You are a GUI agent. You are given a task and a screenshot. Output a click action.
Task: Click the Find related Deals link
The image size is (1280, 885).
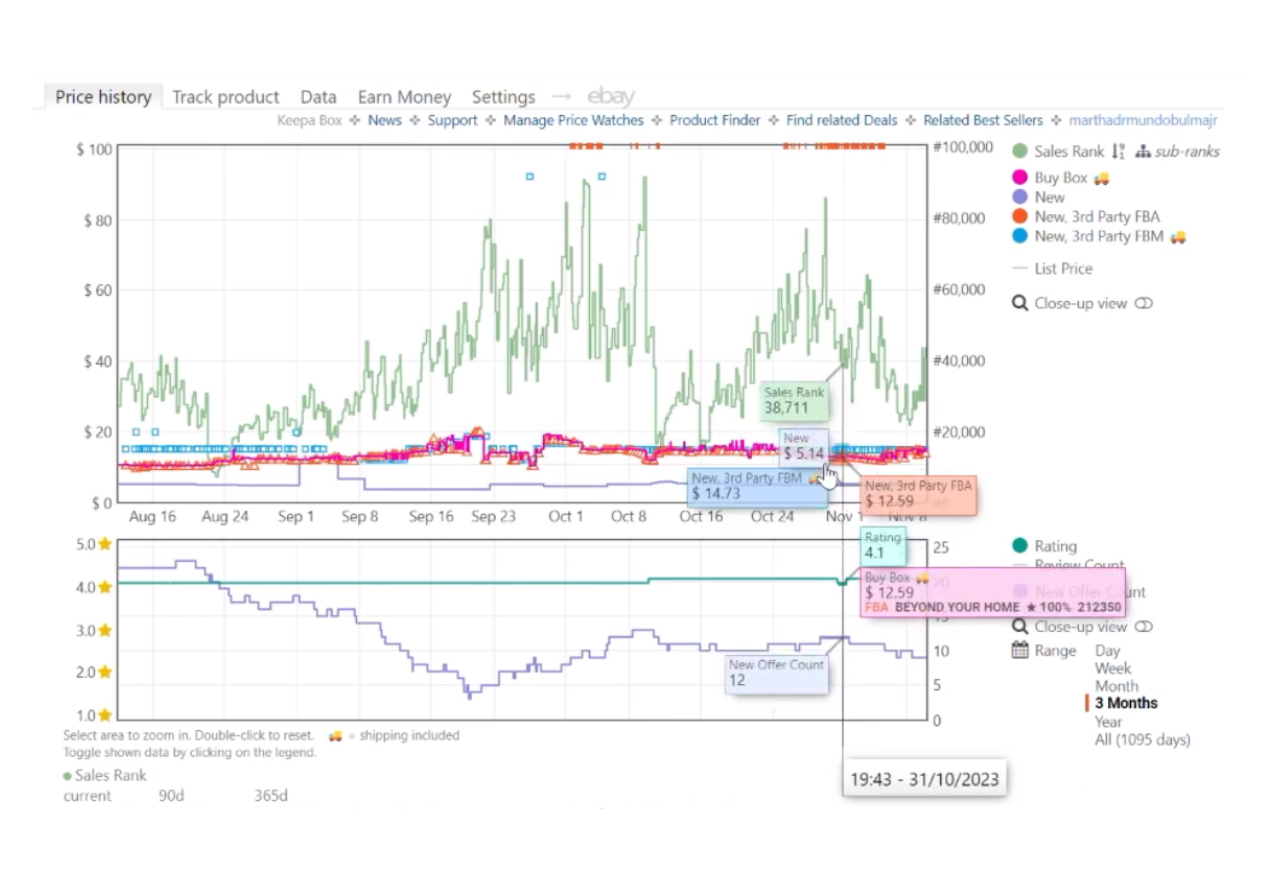click(842, 120)
